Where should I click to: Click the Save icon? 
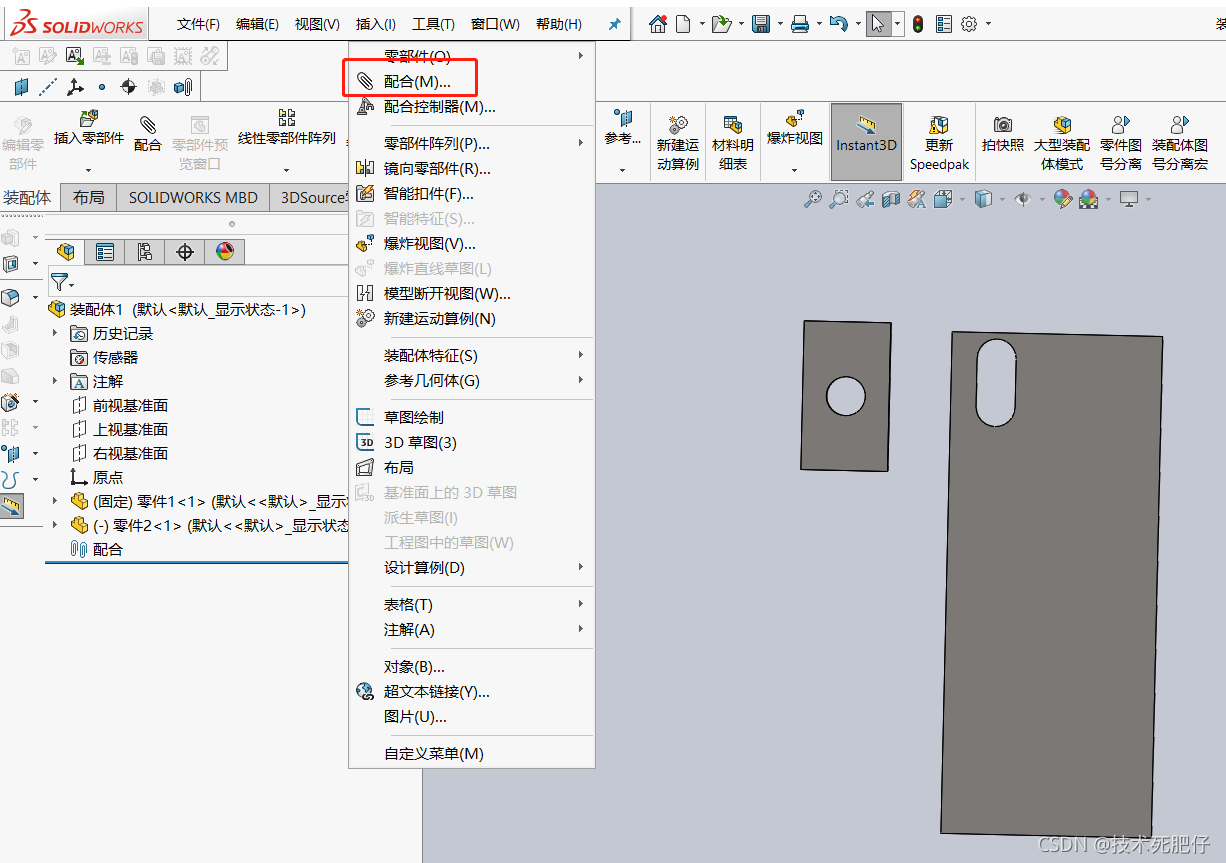(761, 24)
